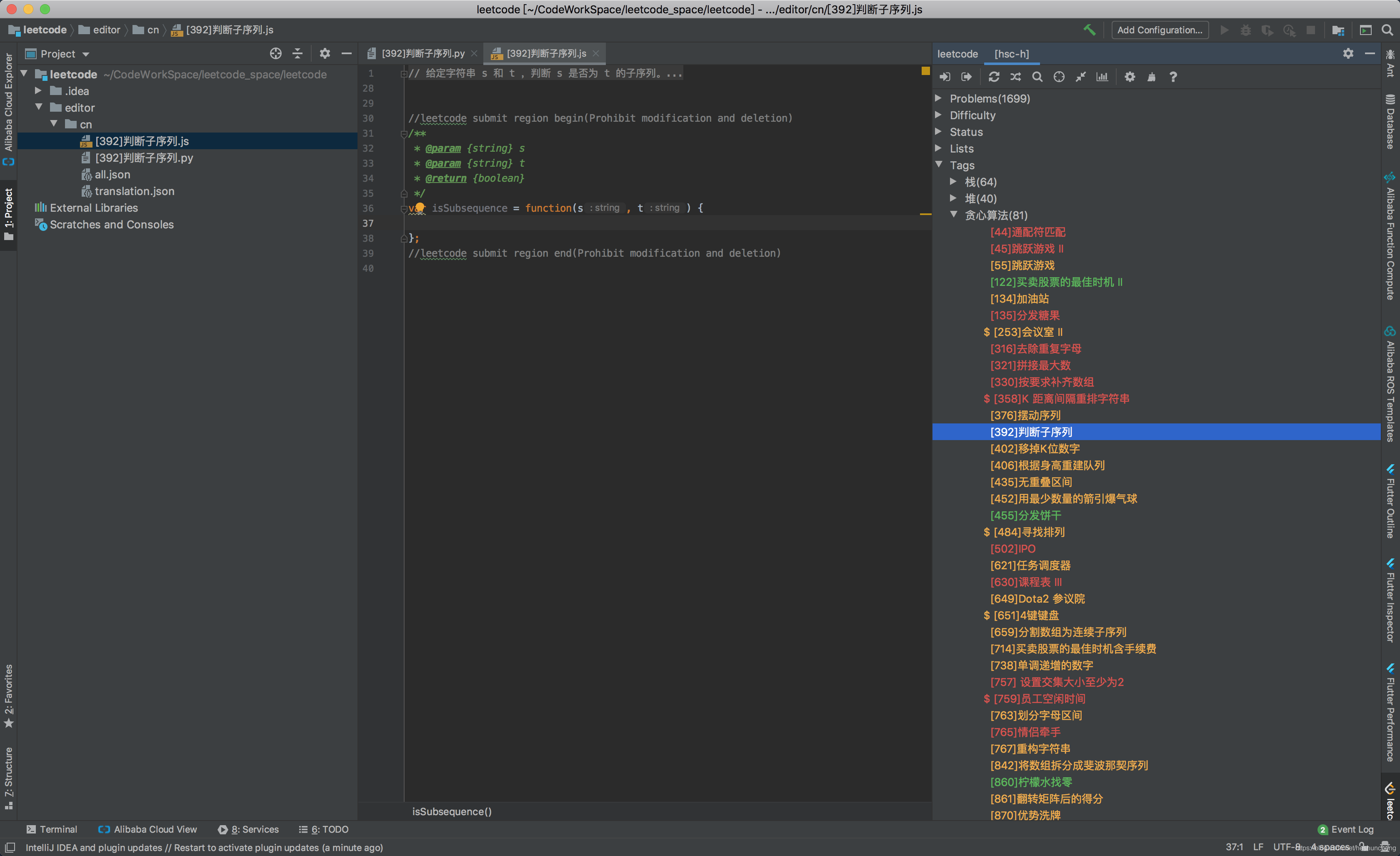Expand the 栈(64) tag group

click(953, 181)
